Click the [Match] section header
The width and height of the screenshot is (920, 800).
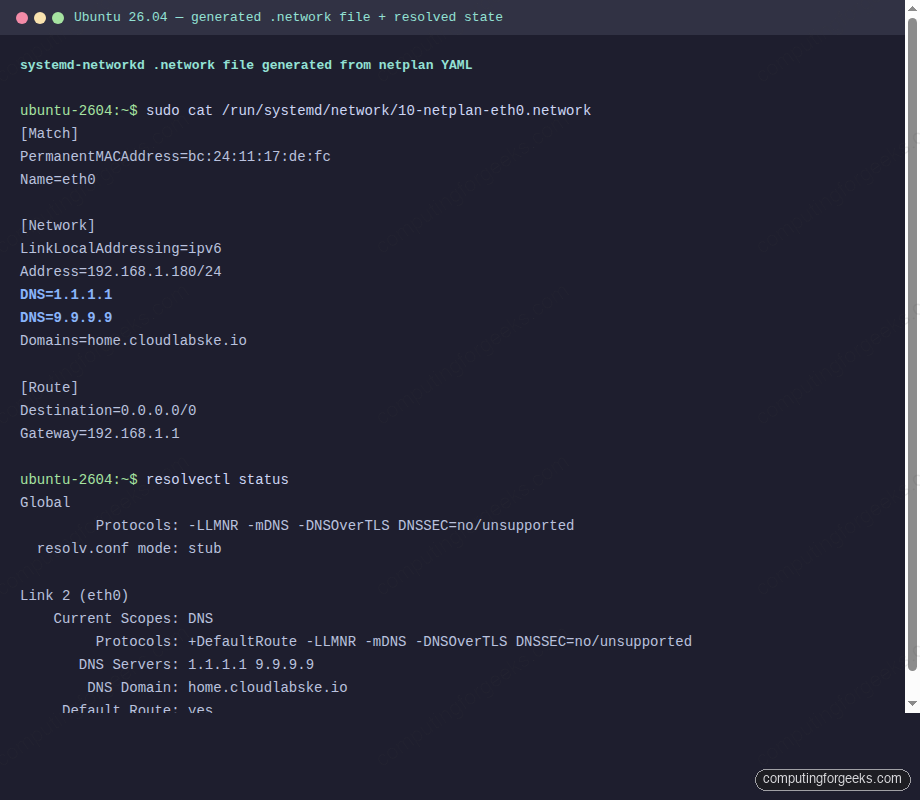(48, 133)
